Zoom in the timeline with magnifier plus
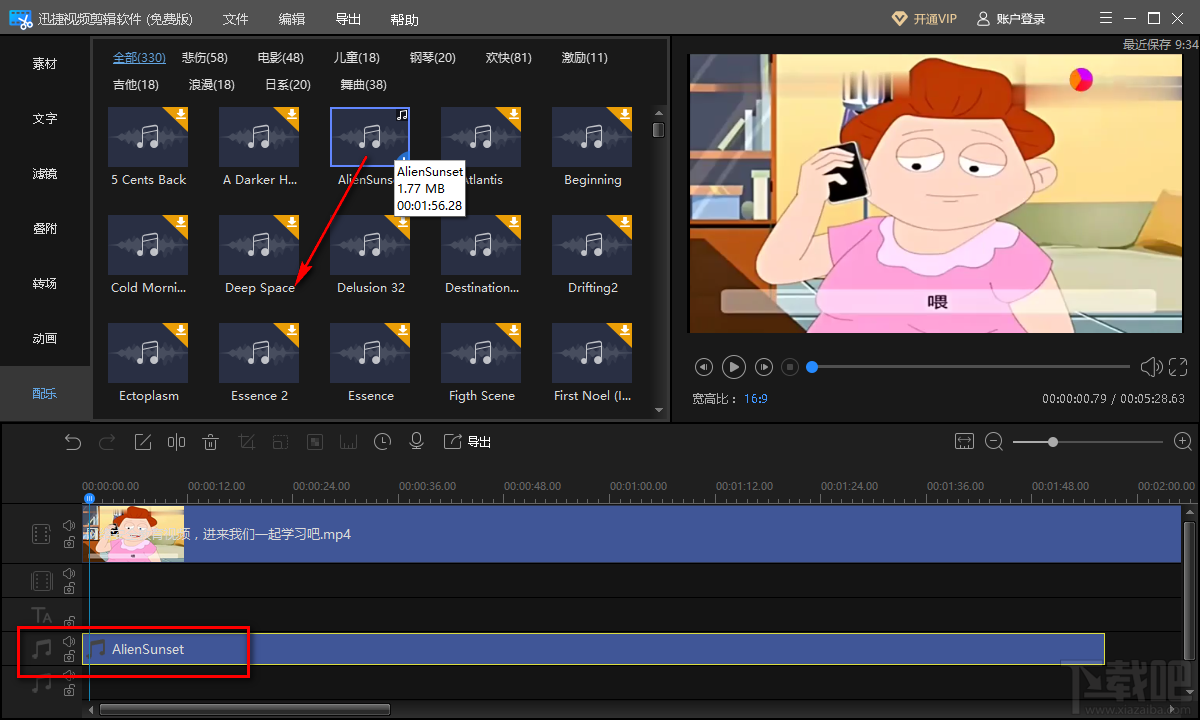 (x=1183, y=441)
